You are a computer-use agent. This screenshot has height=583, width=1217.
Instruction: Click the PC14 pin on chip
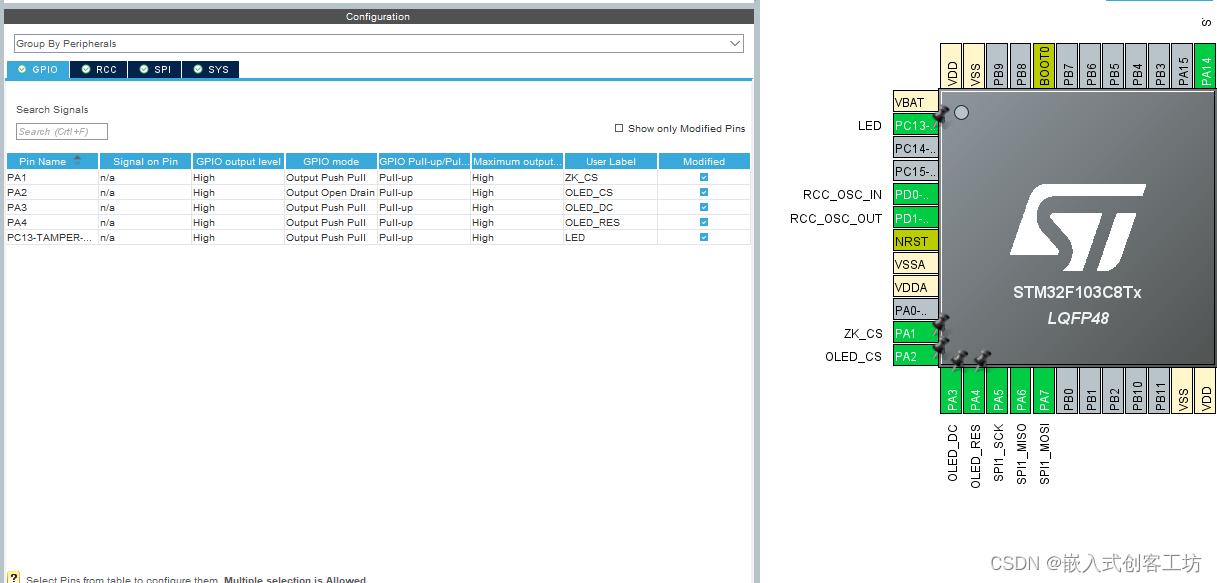pos(916,149)
